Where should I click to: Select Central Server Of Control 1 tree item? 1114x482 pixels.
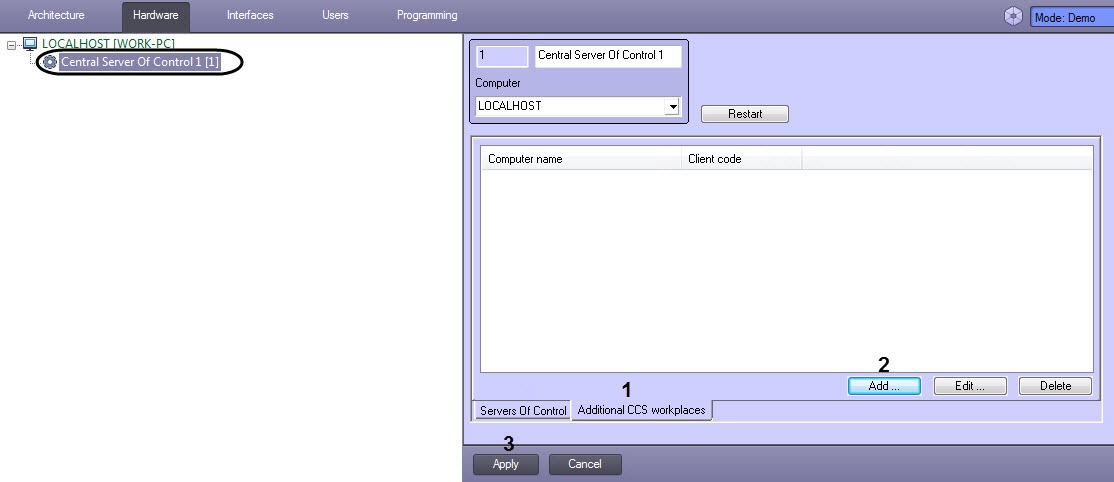coord(140,63)
